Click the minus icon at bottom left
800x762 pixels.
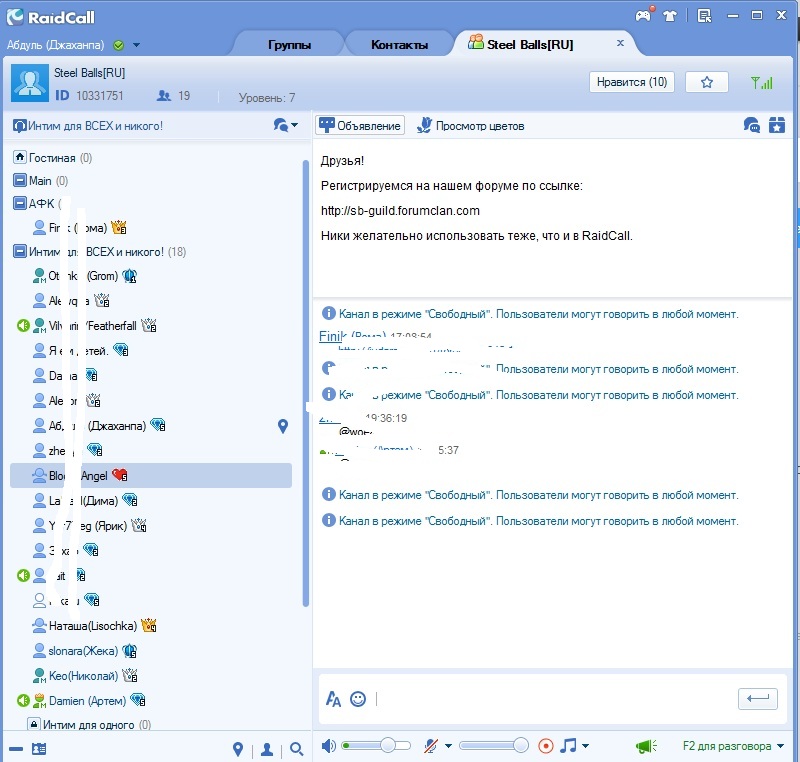point(16,749)
